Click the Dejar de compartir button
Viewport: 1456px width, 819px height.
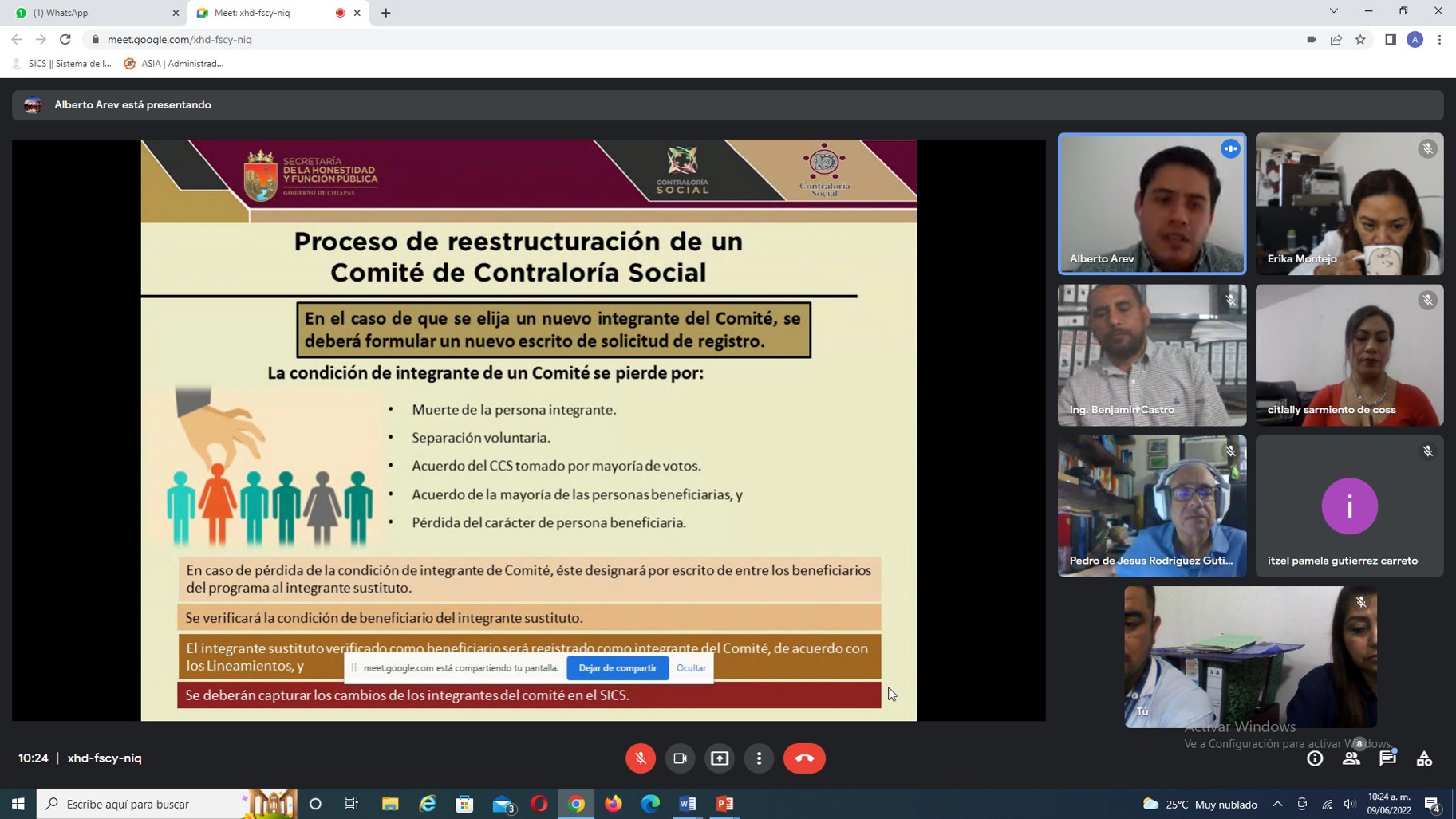click(x=618, y=668)
